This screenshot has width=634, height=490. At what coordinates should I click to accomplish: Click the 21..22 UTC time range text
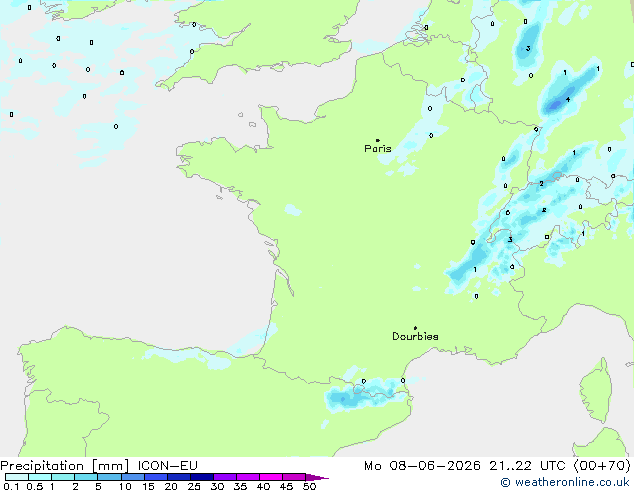point(527,466)
